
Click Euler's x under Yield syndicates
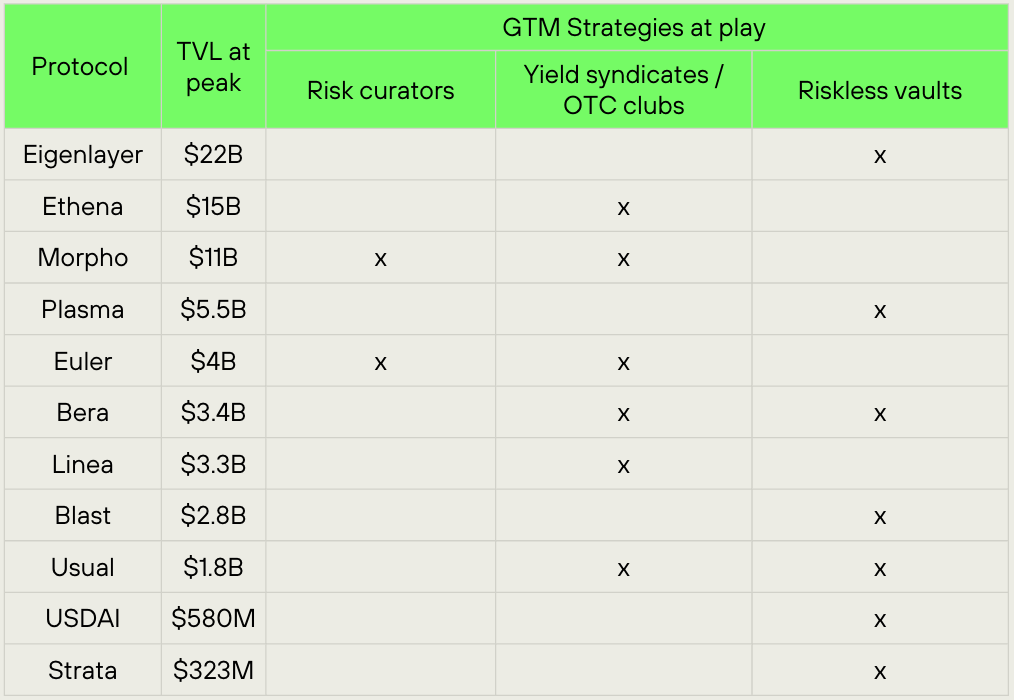(x=623, y=362)
